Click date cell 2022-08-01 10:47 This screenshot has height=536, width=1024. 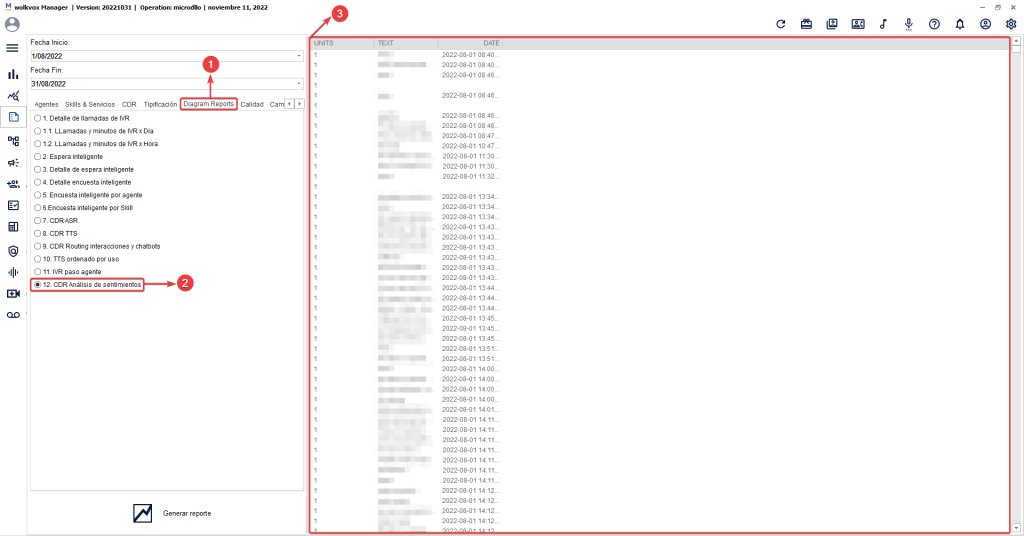[x=470, y=146]
